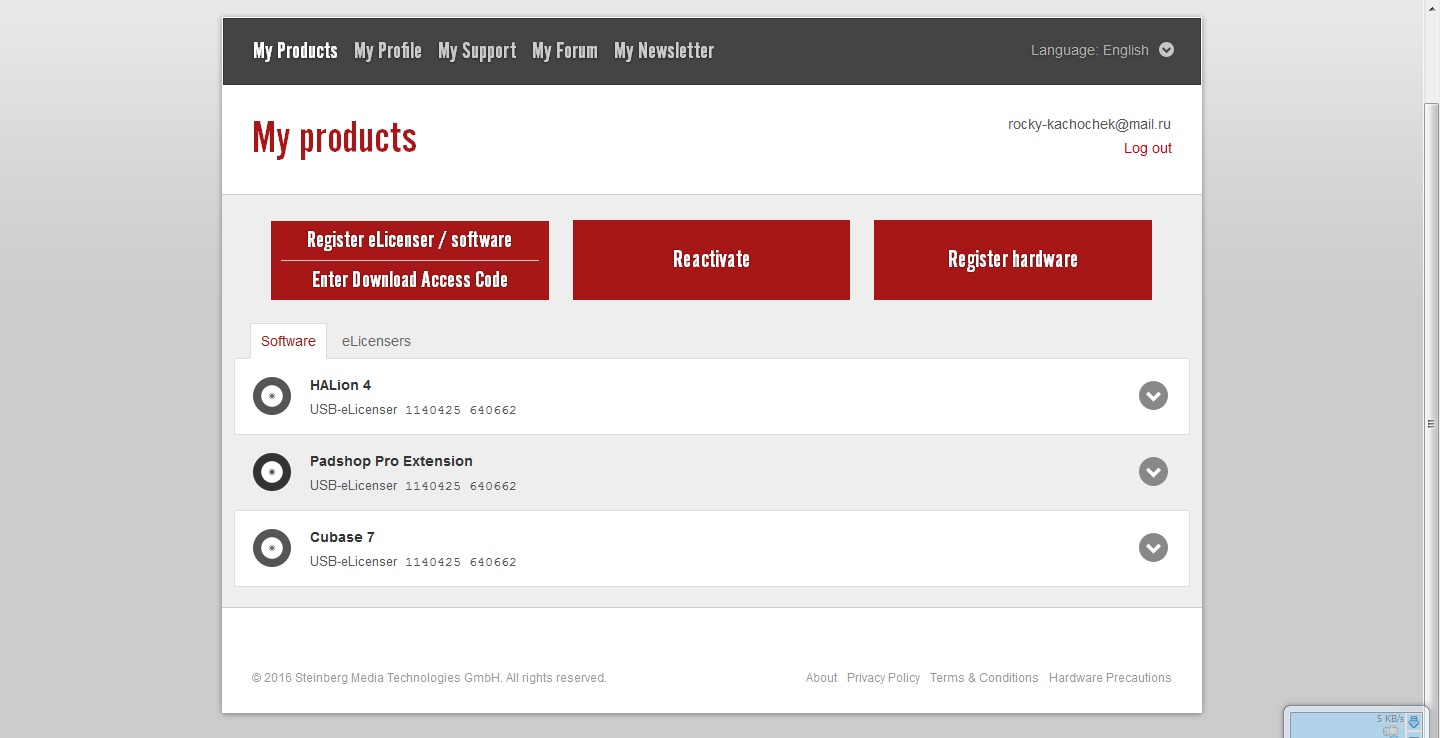The height and width of the screenshot is (738, 1440).
Task: Open the My Profile page
Action: (x=388, y=51)
